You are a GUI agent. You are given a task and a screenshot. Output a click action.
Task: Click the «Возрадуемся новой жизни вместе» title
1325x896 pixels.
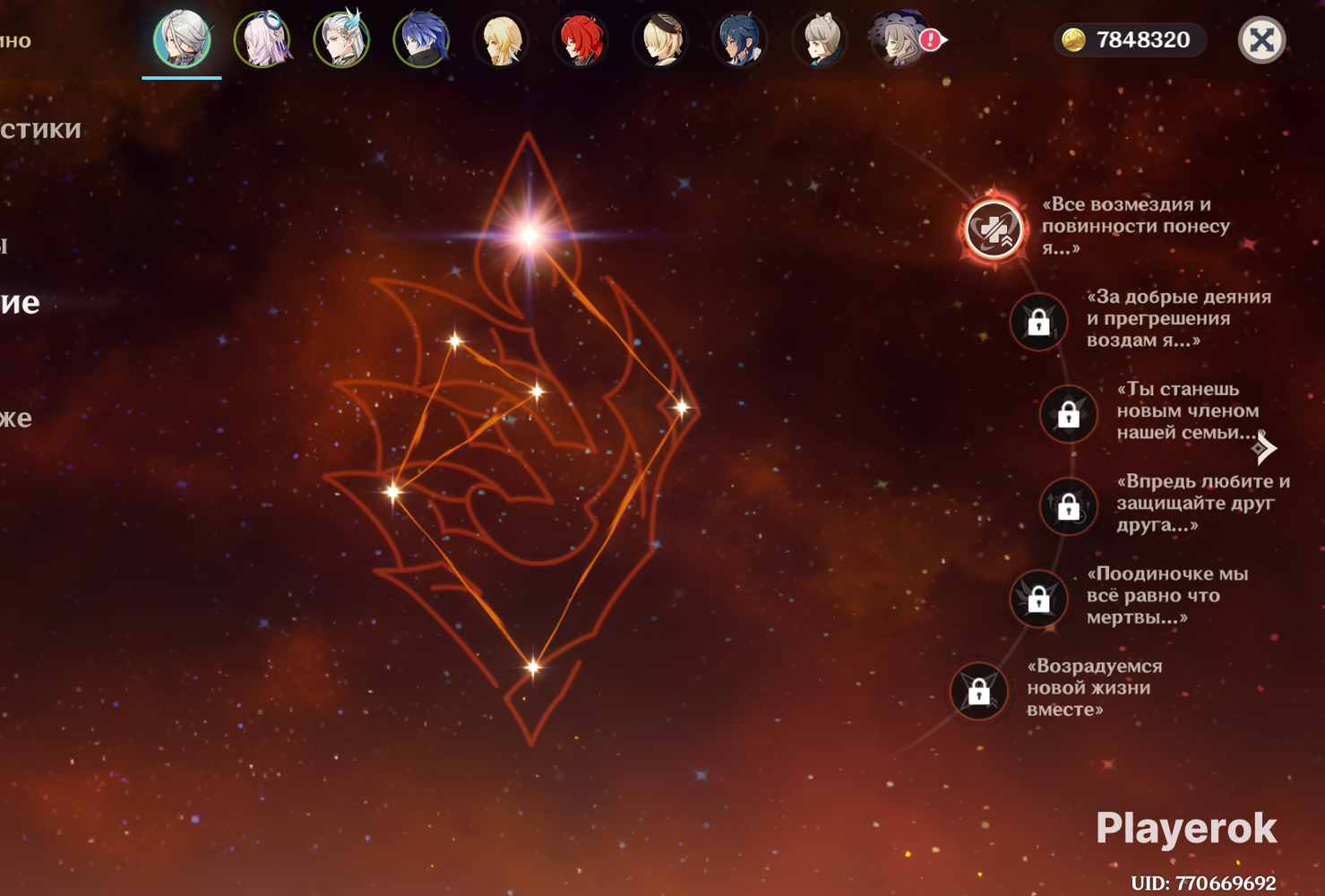[x=1094, y=687]
